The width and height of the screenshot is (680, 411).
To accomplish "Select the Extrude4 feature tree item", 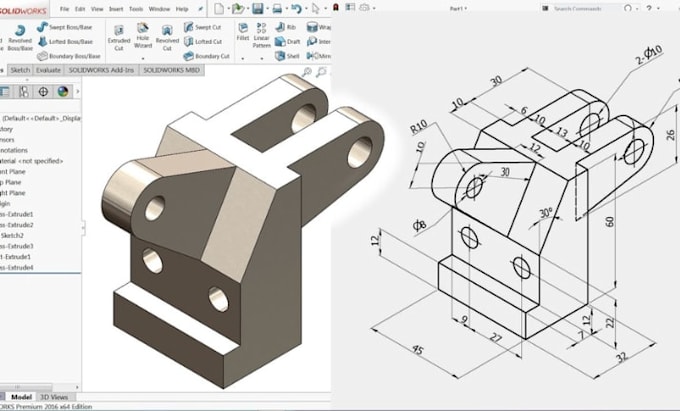I will (x=16, y=267).
